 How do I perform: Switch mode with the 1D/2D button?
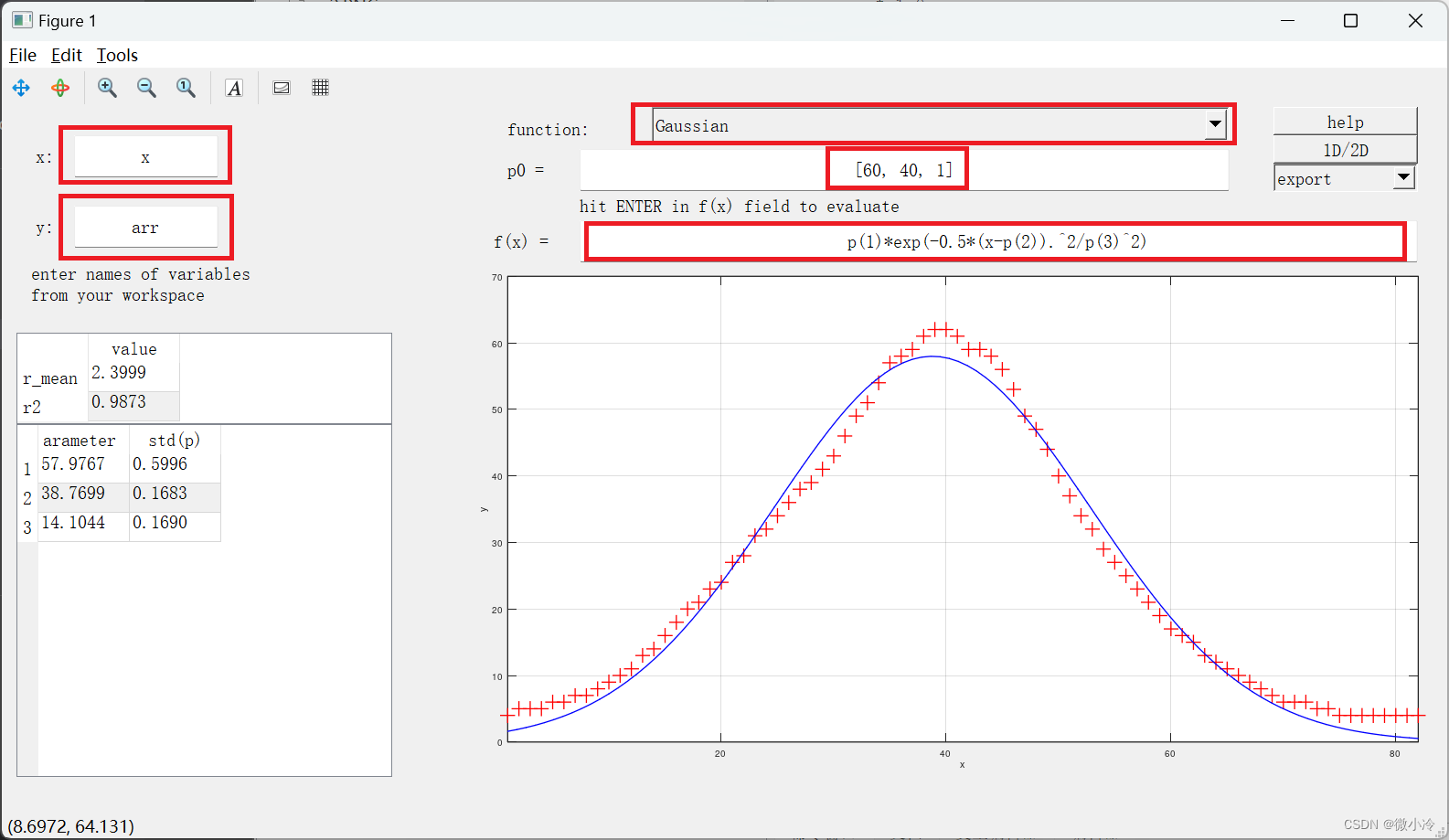pyautogui.click(x=1345, y=150)
